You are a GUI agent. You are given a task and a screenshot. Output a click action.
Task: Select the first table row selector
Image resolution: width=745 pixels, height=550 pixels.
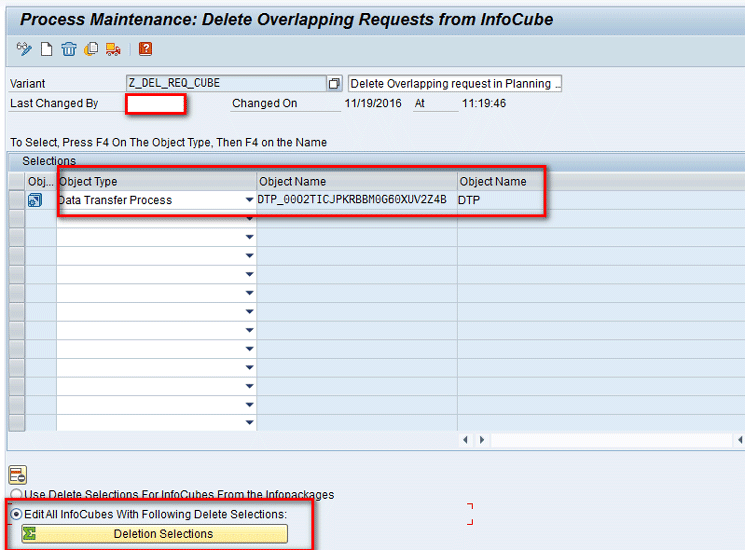coord(17,200)
